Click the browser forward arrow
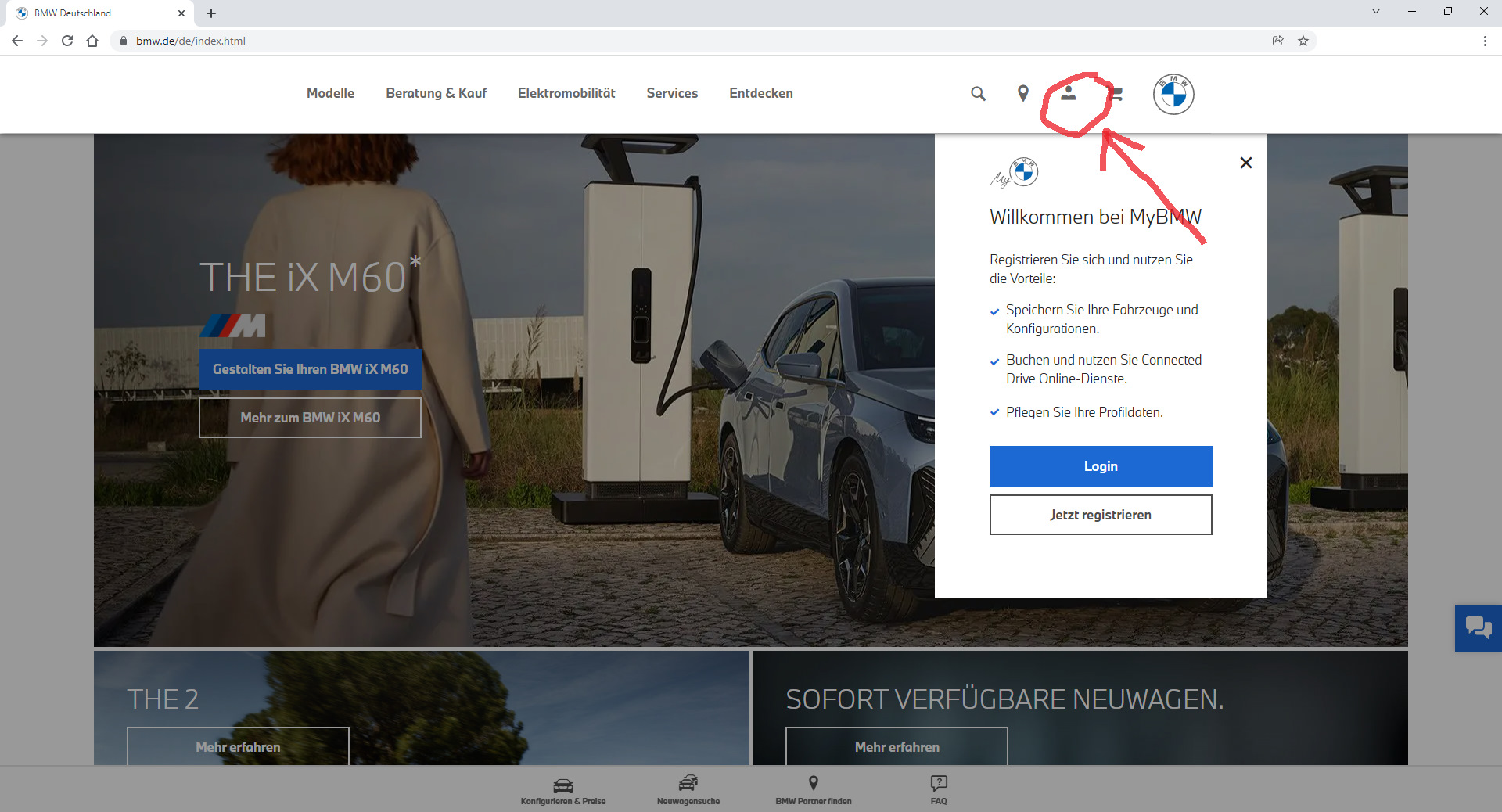Image resolution: width=1502 pixels, height=812 pixels. pos(42,41)
